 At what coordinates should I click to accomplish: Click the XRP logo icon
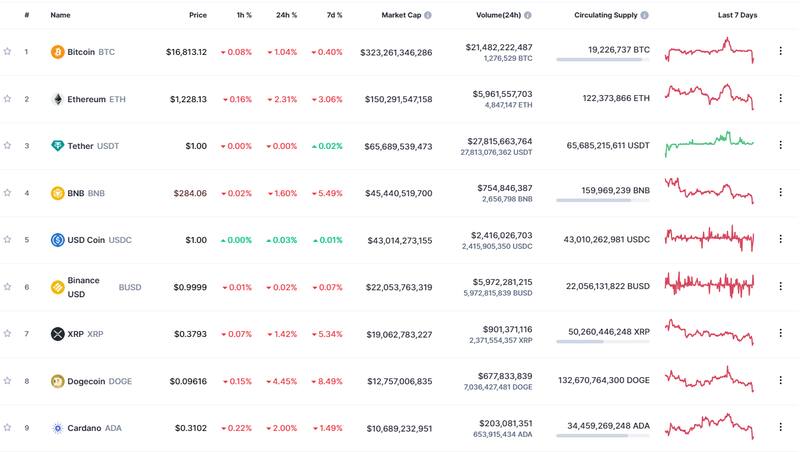click(x=57, y=334)
